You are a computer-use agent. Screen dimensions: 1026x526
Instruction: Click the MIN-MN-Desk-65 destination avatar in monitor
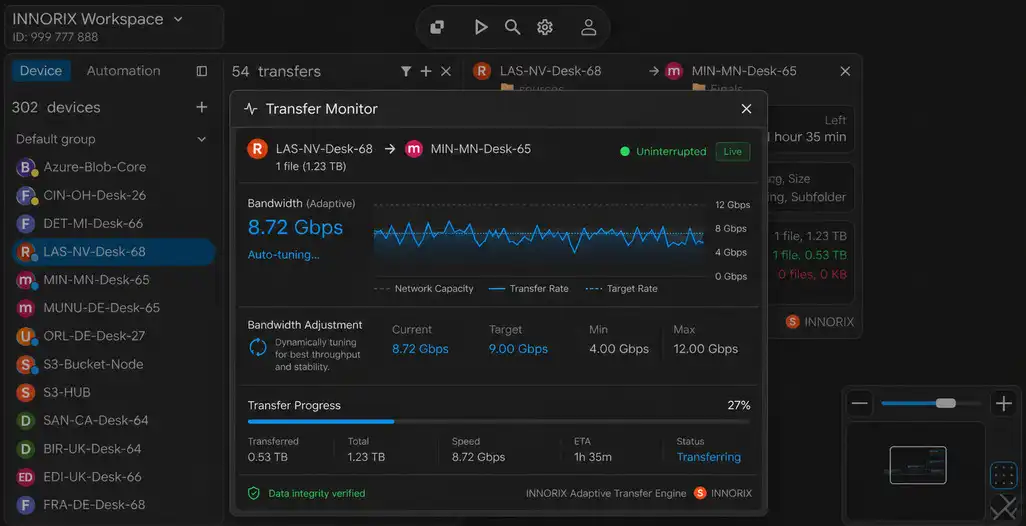414,149
